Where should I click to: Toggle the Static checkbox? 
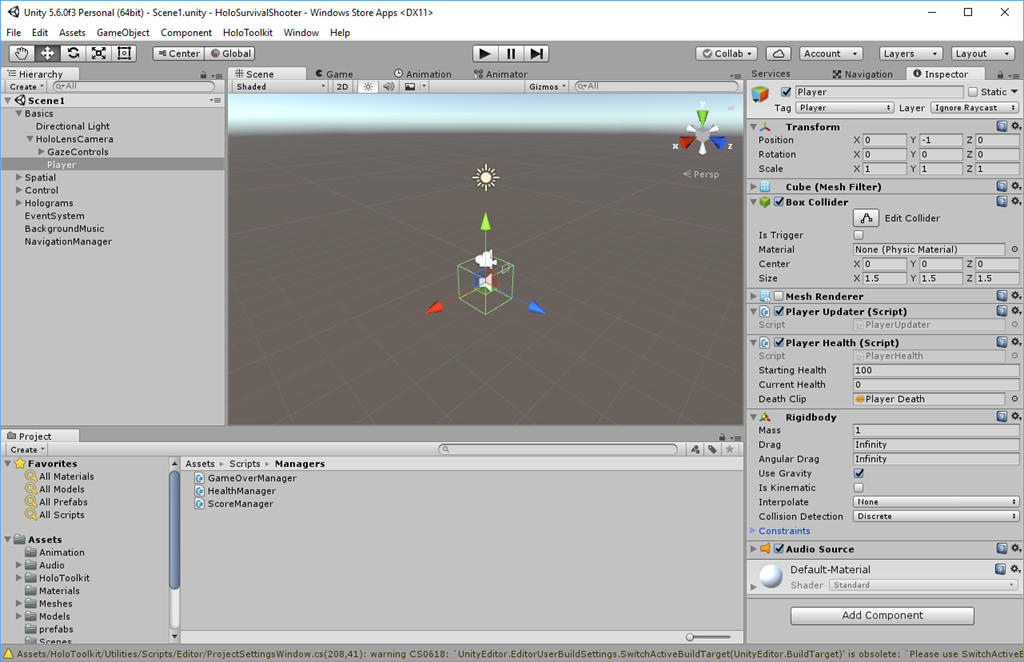972,92
